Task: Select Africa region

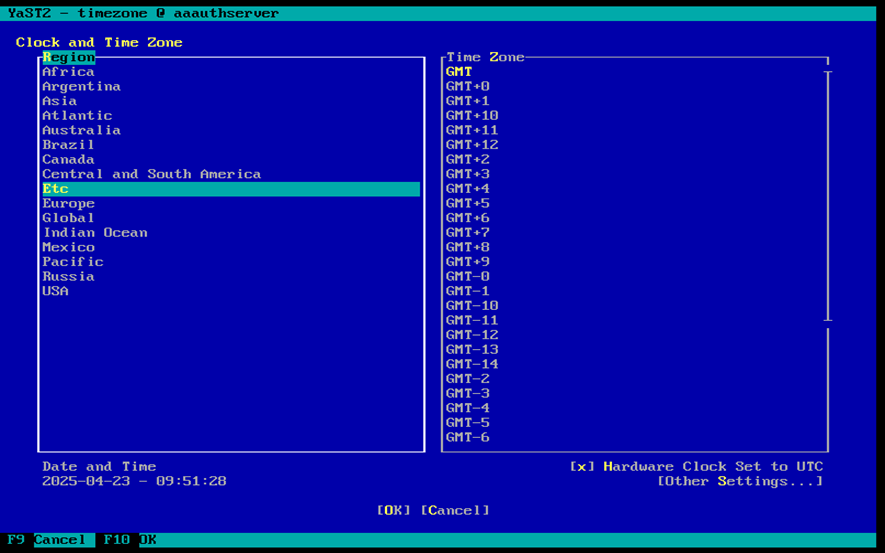Action: (68, 72)
